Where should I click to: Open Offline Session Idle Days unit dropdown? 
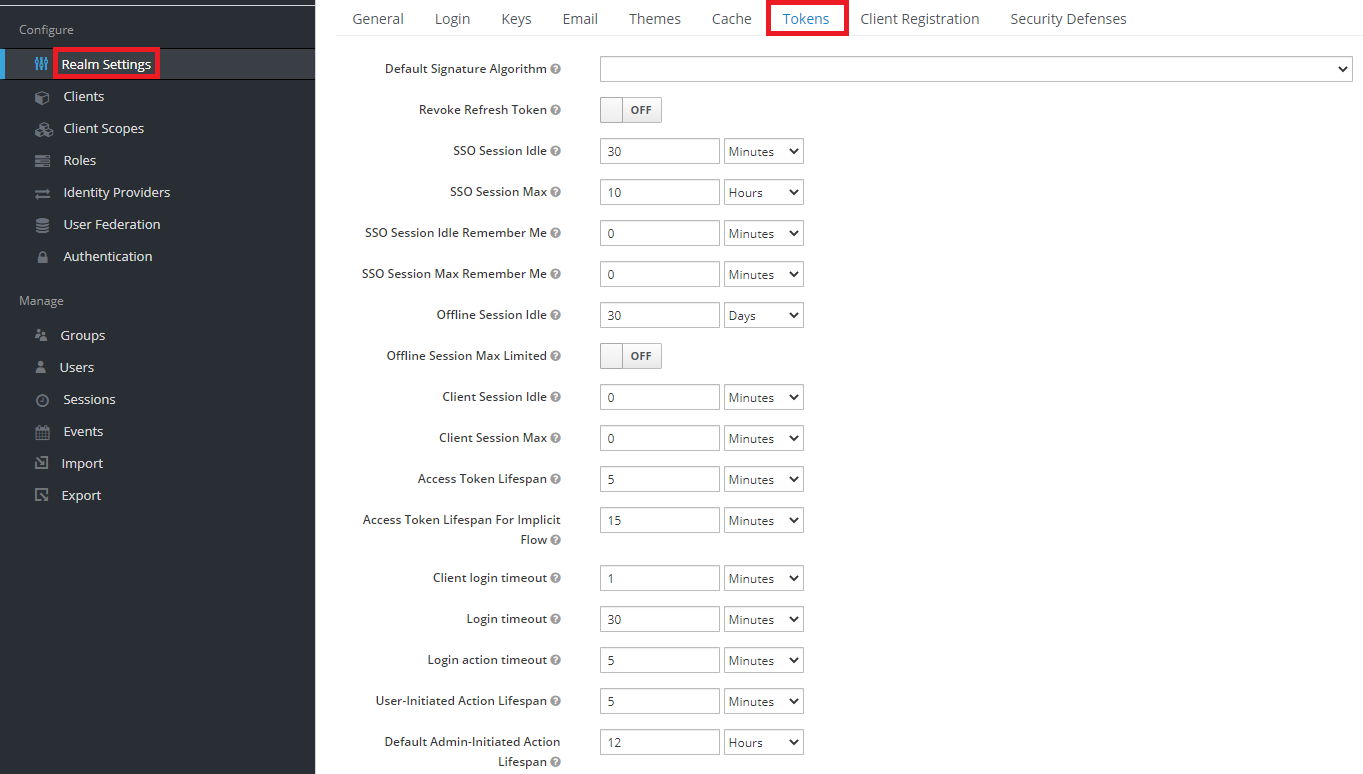764,315
